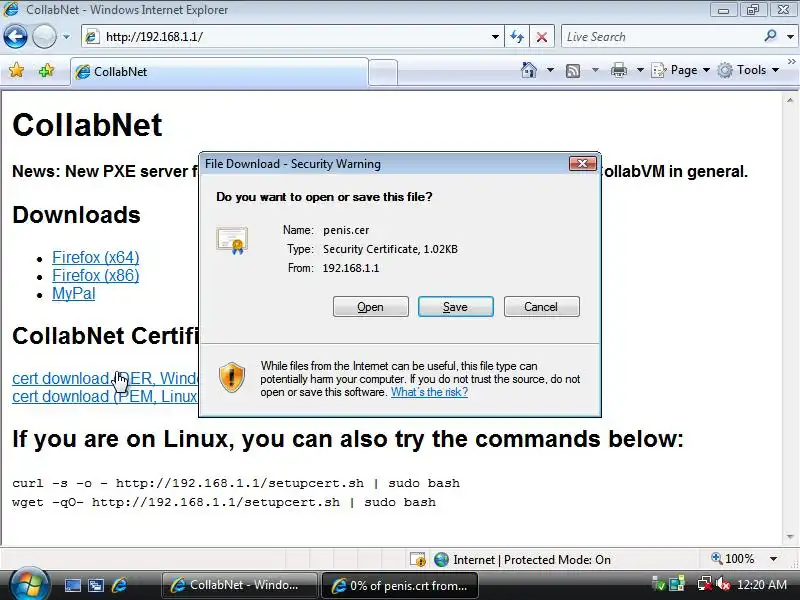Click the Refresh page icon
The image size is (800, 600).
[517, 37]
